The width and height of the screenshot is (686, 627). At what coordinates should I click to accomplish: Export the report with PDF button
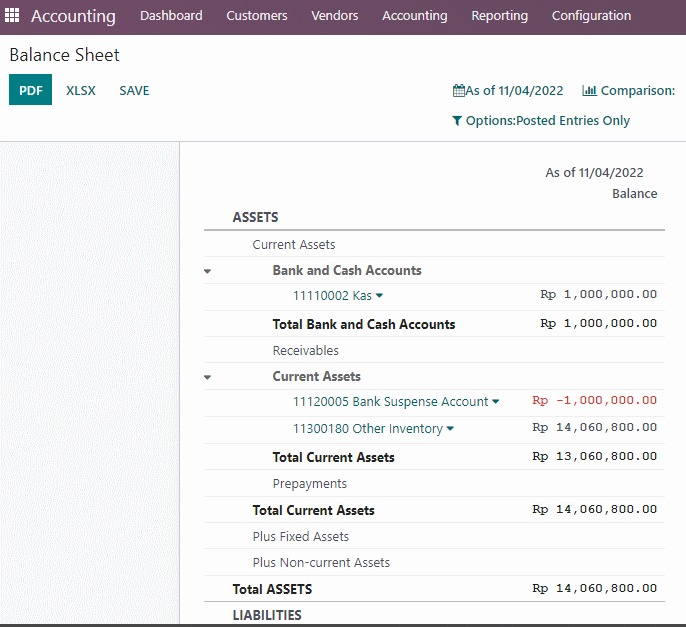30,90
